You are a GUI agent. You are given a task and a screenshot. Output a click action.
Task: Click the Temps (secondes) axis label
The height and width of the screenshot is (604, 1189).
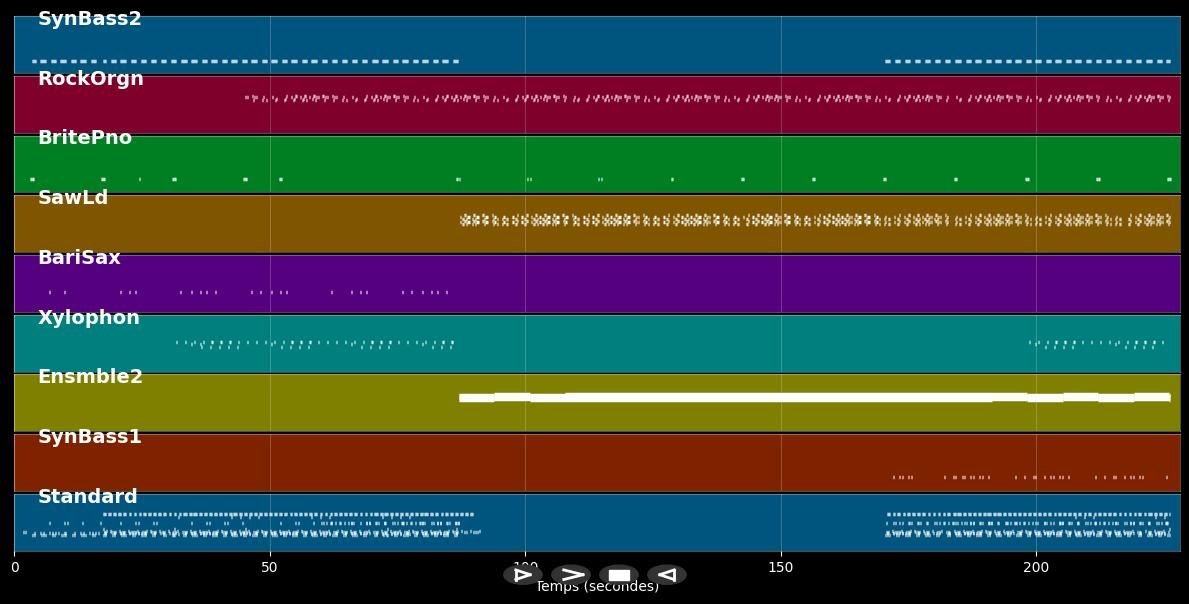[597, 589]
